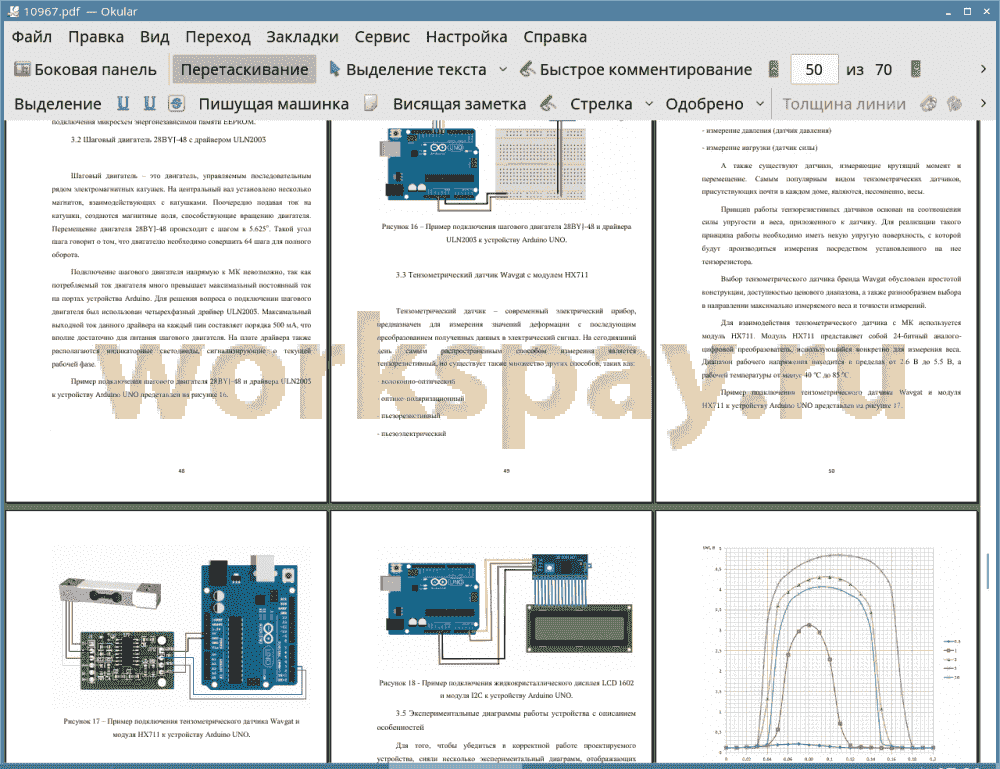Click page 49 with Arduino breadboard figure
Viewport: 1000px width, 769px height.
point(491,311)
